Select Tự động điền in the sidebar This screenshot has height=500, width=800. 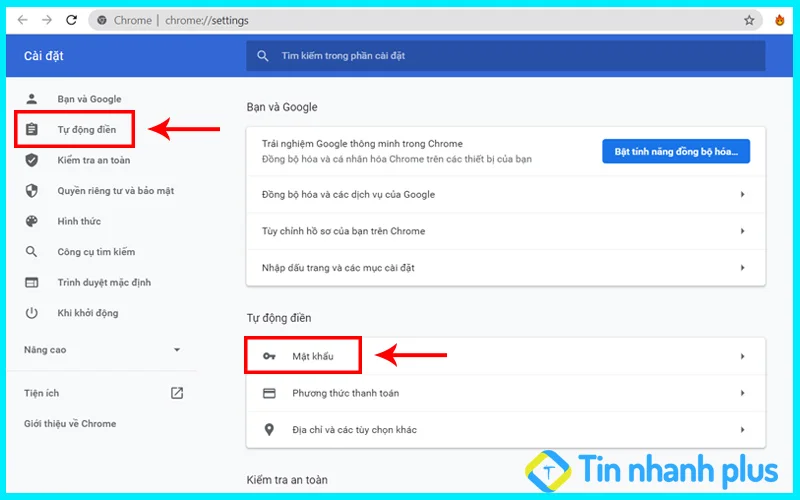click(x=87, y=129)
